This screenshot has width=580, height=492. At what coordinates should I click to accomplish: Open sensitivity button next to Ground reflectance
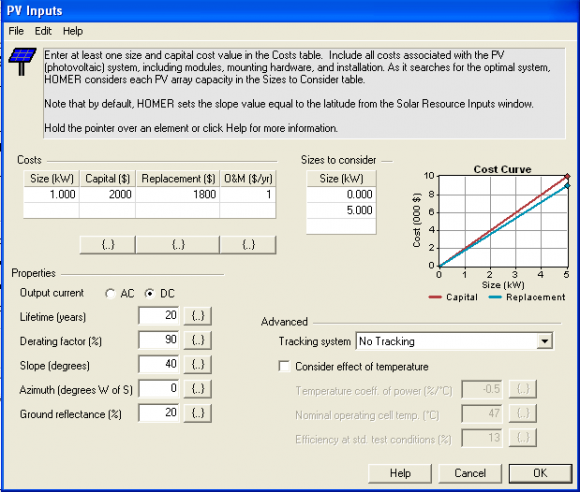click(x=198, y=413)
